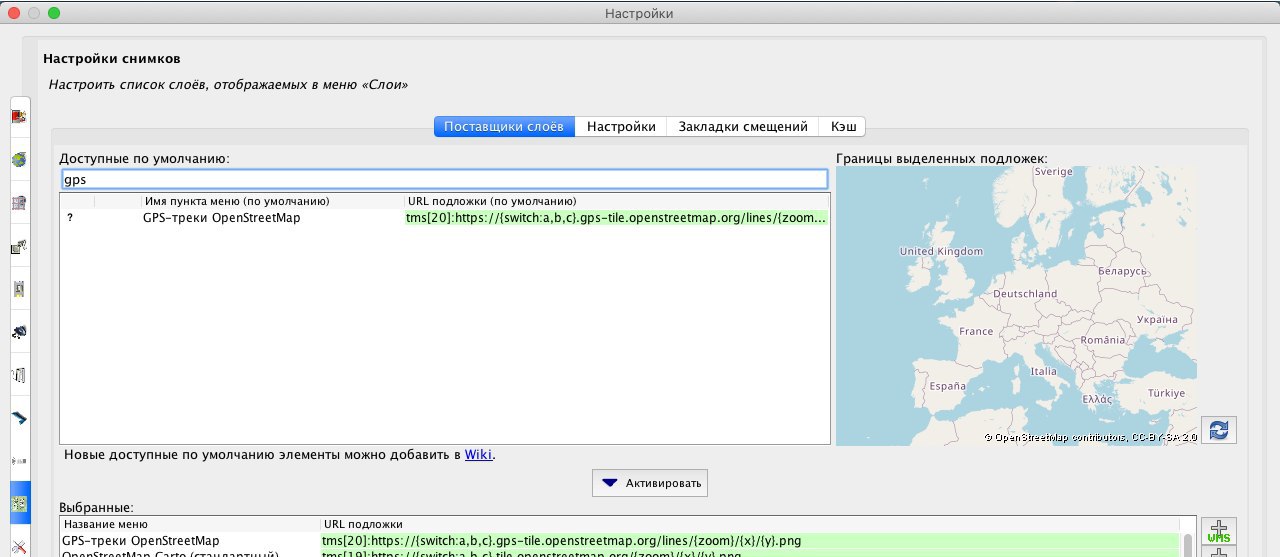Add a new WMS entry button
The height and width of the screenshot is (557, 1280).
click(1218, 531)
